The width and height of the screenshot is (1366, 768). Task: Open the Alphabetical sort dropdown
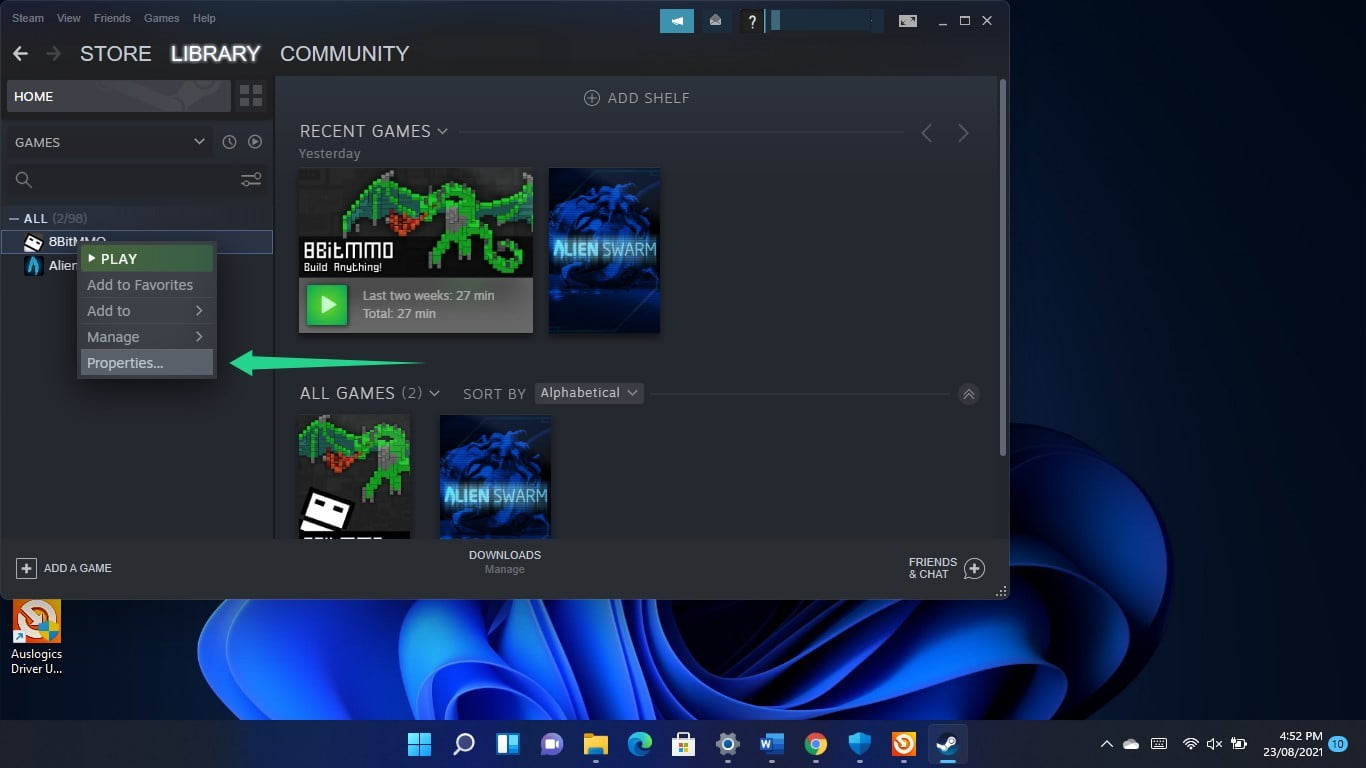tap(588, 392)
